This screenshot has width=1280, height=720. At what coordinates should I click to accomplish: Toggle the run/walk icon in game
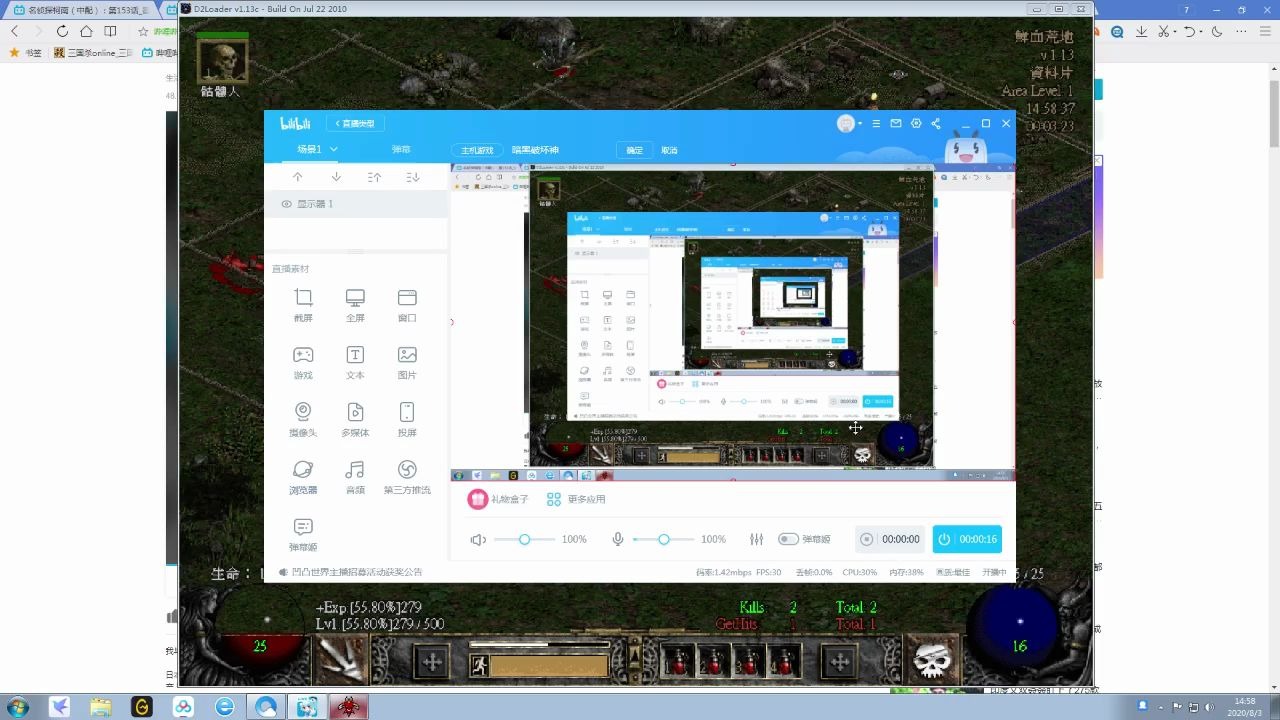pos(479,666)
